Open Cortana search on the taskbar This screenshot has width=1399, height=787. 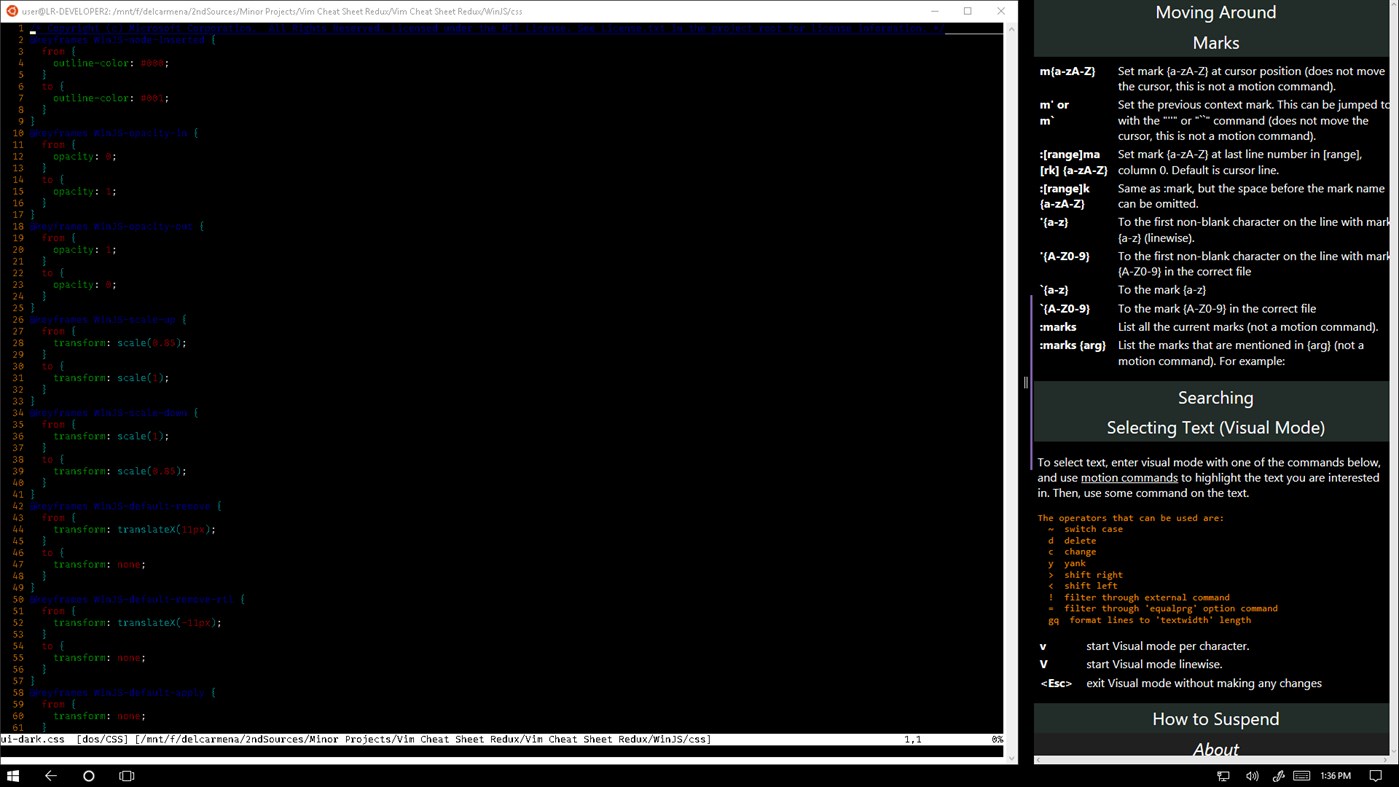pyautogui.click(x=88, y=775)
